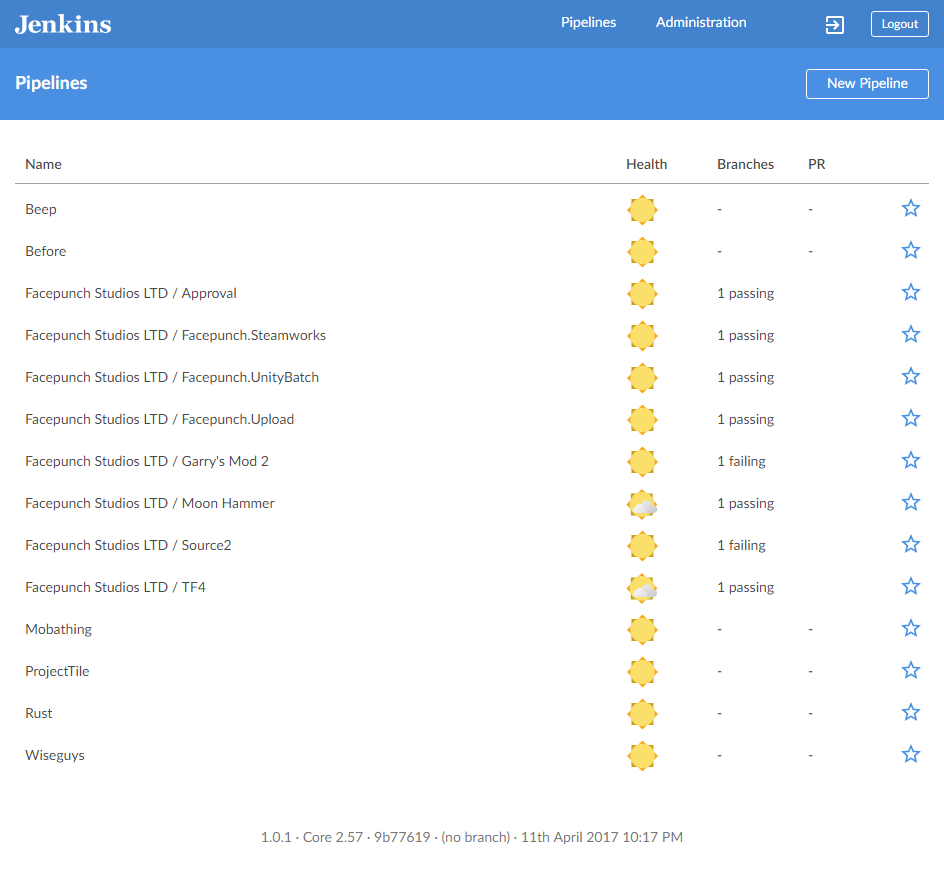The image size is (944, 870).
Task: Open the Source2 pipeline
Action: coord(128,545)
